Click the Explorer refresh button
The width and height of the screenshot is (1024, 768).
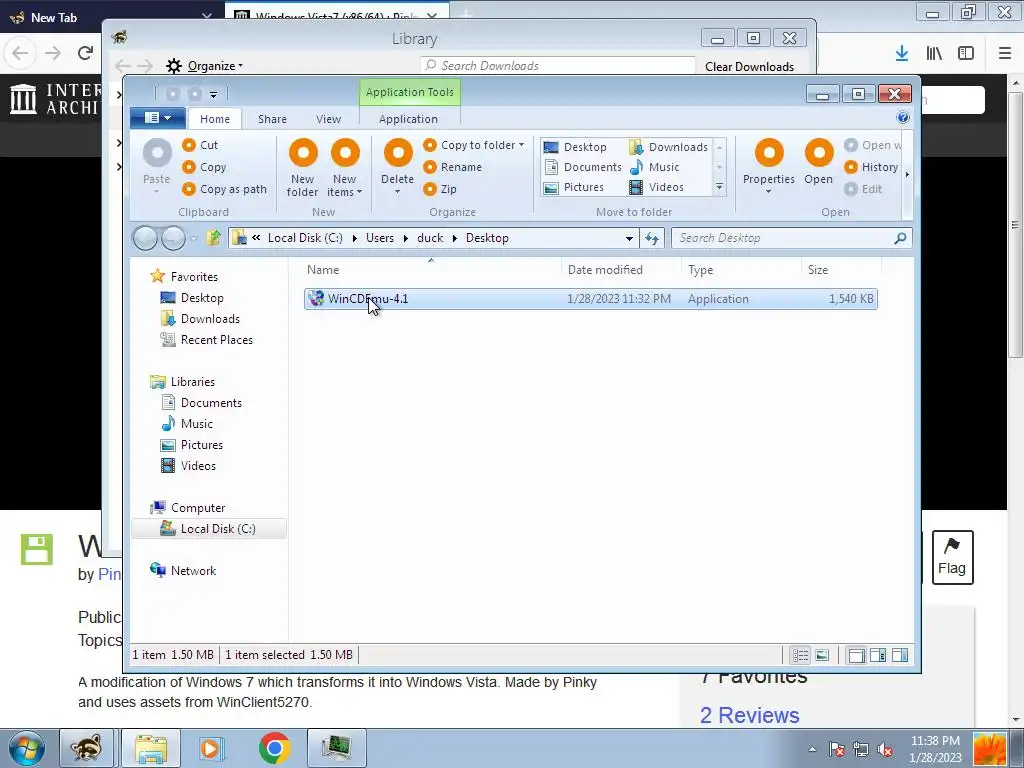(652, 238)
